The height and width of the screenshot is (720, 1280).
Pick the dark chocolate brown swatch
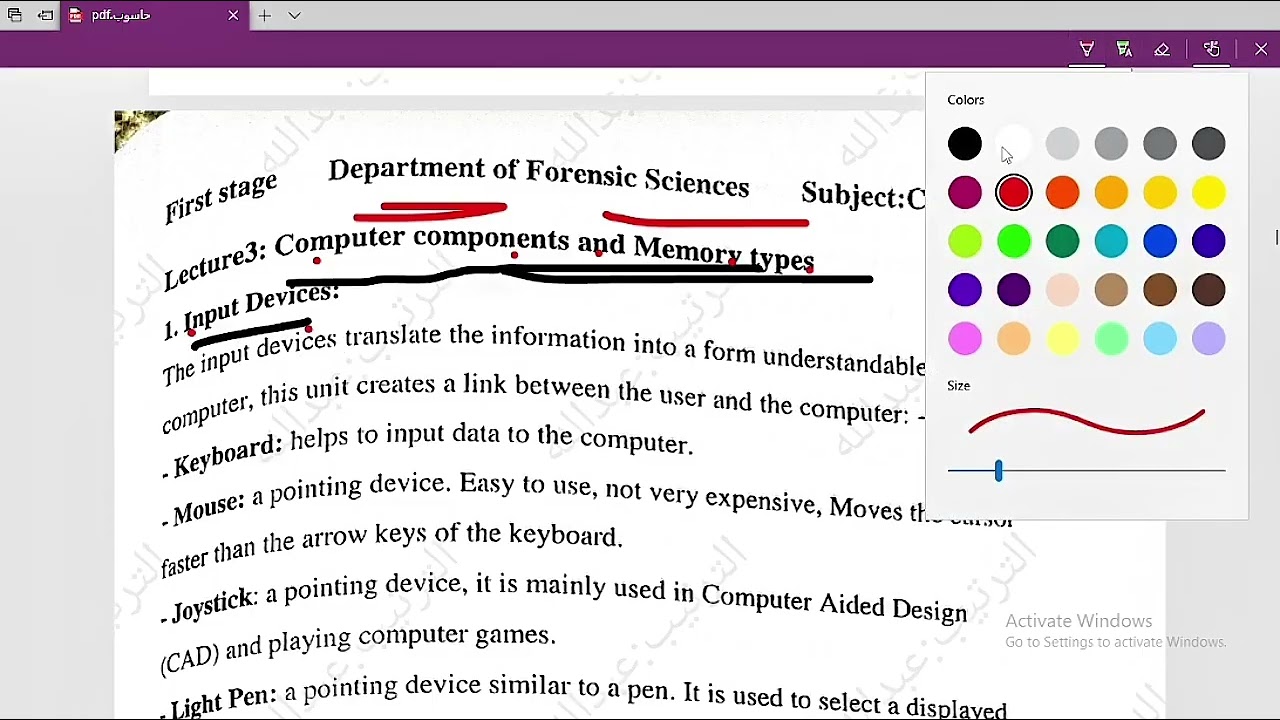1209,290
